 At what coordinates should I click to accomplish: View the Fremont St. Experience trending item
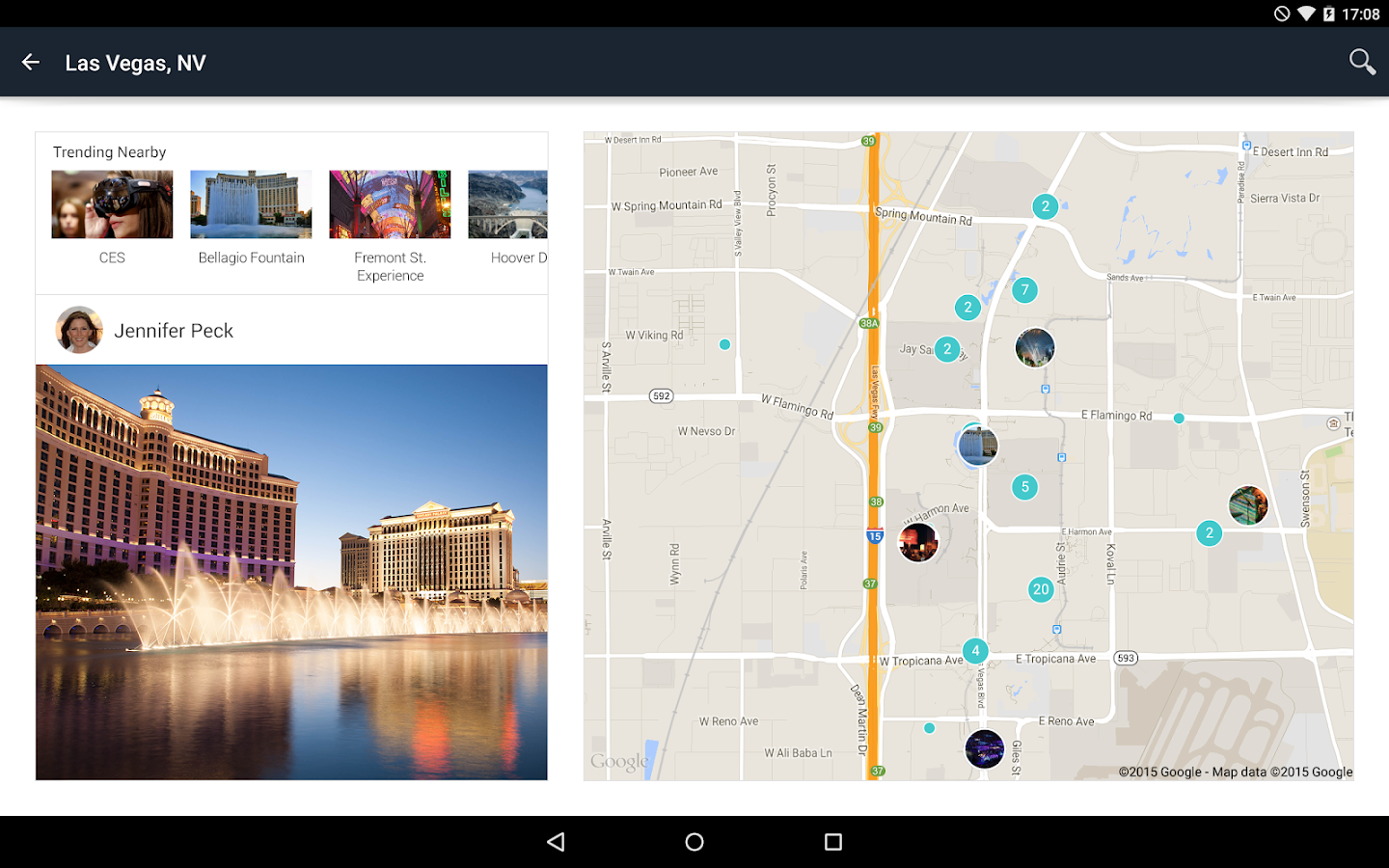[x=390, y=203]
